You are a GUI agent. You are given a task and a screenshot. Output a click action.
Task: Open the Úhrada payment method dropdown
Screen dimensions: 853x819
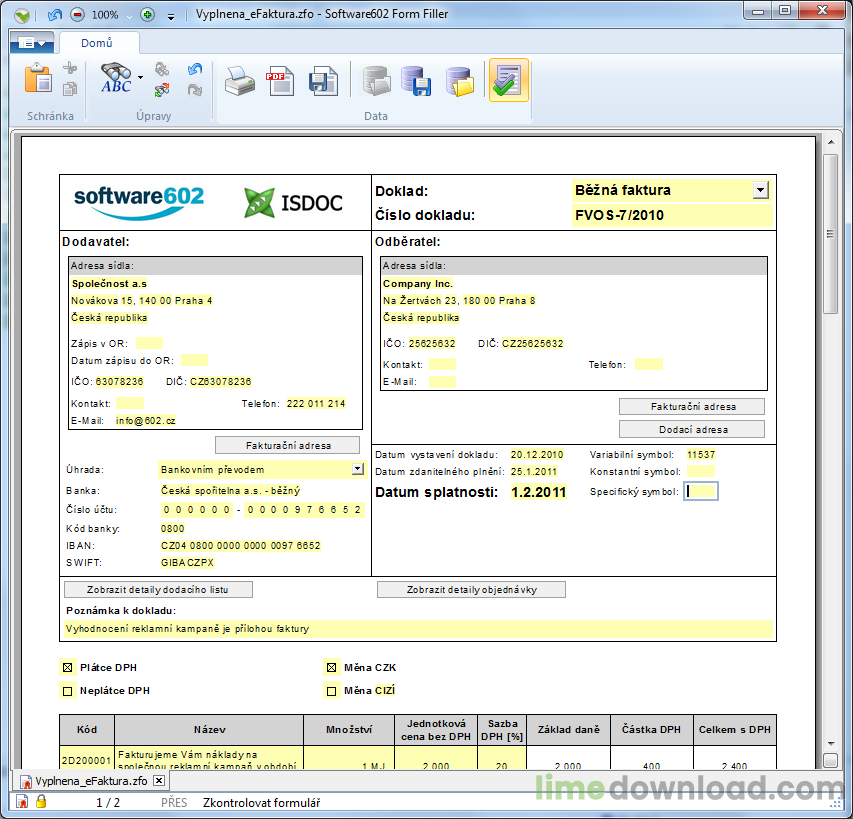(357, 469)
